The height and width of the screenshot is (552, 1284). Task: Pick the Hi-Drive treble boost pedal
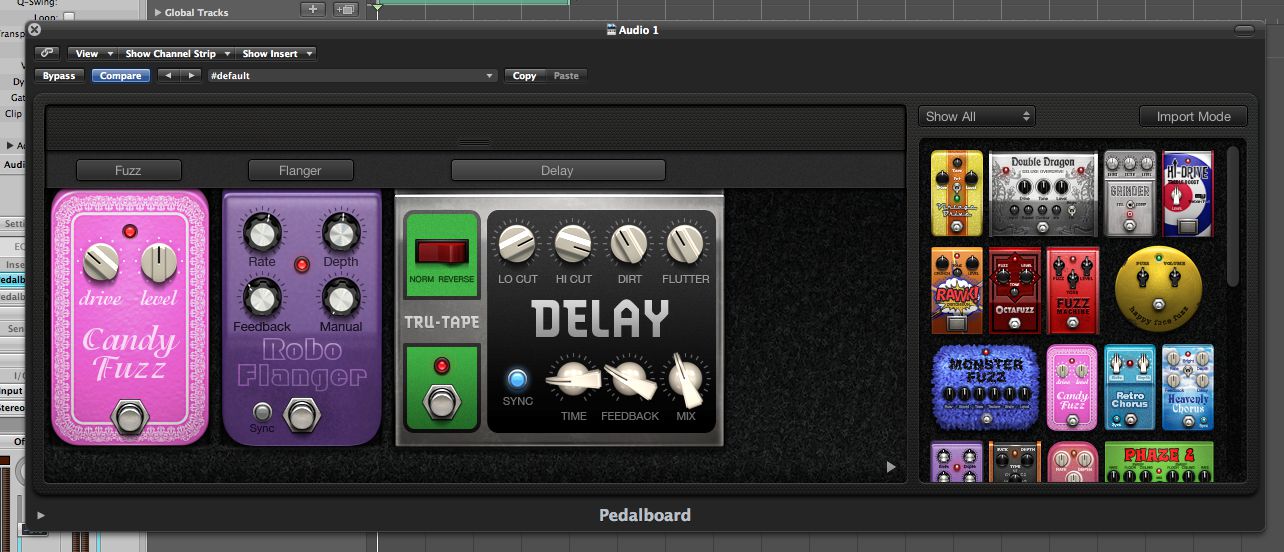(x=1188, y=194)
